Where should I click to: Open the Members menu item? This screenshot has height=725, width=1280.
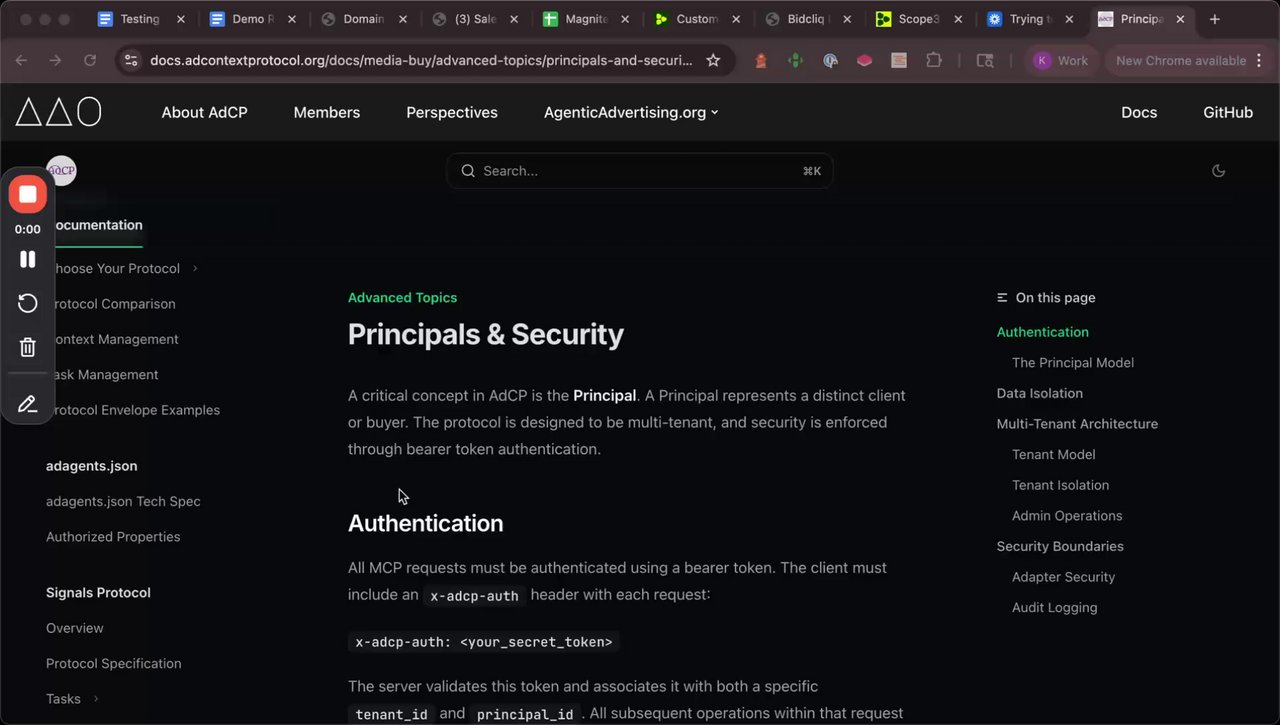coord(326,112)
